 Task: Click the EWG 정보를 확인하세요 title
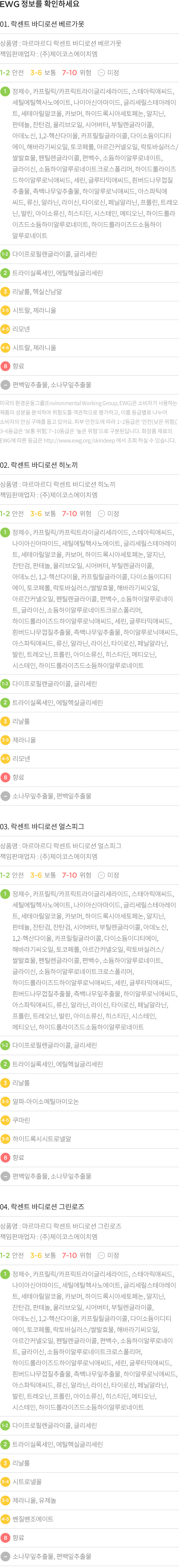point(39,5)
